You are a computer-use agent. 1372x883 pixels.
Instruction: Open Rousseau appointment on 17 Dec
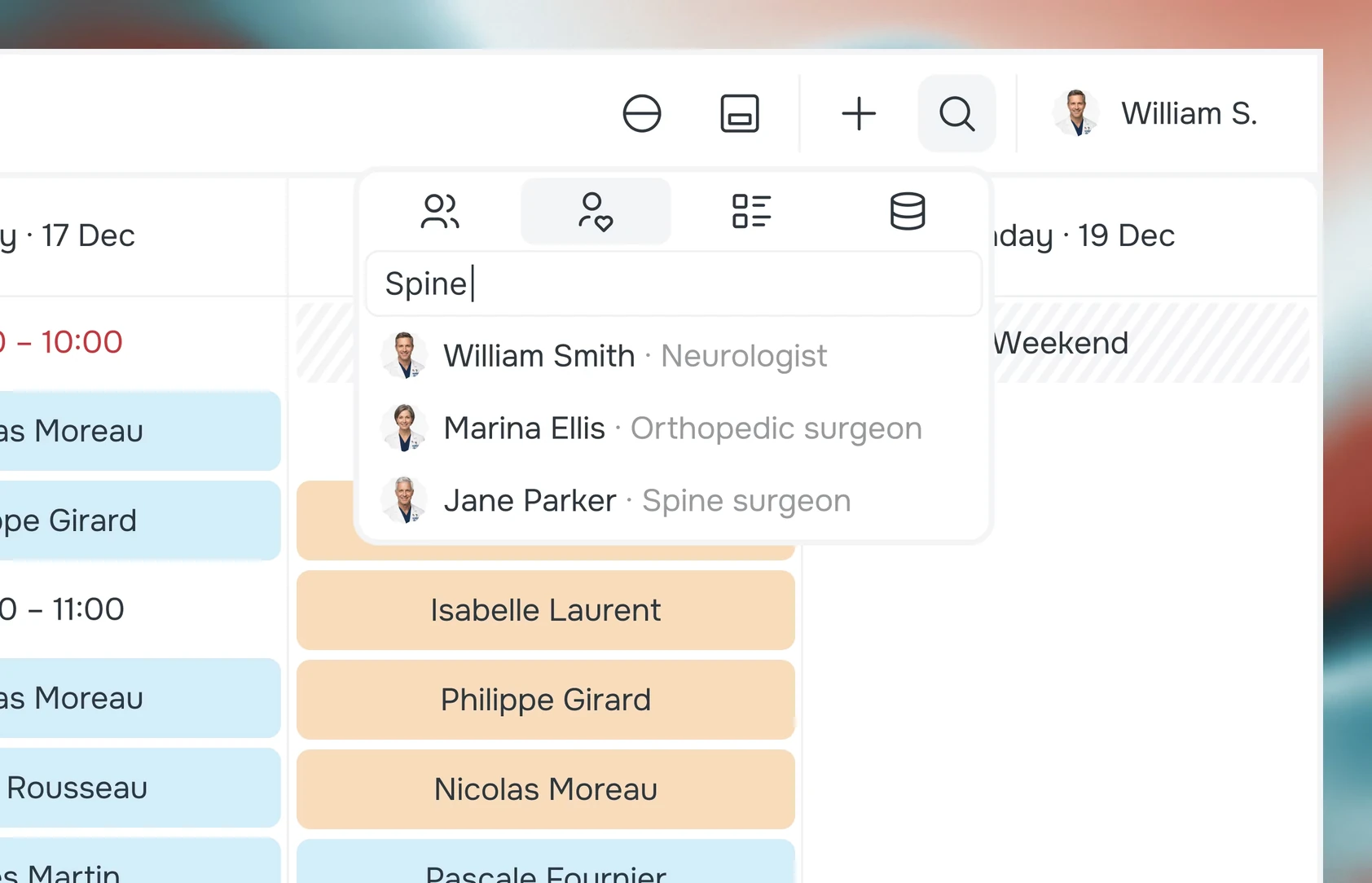[140, 788]
